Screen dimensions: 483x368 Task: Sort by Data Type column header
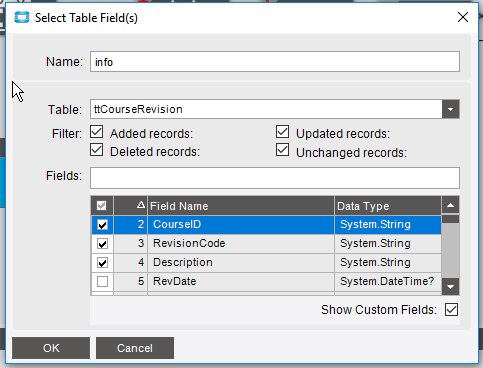388,206
